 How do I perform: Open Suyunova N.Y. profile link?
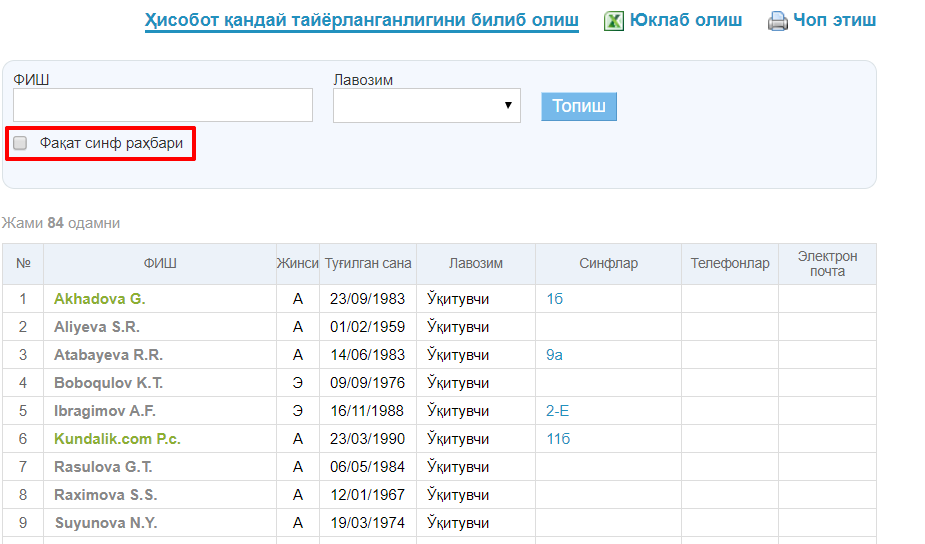tap(106, 523)
